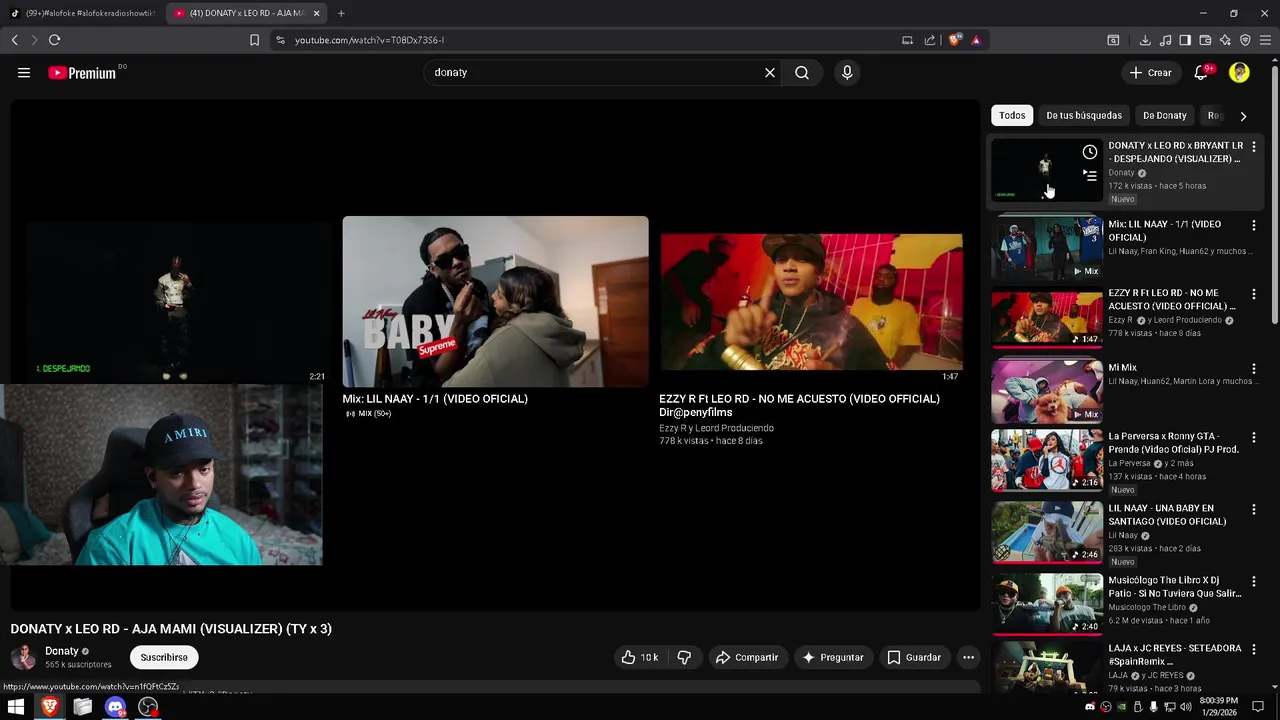1280x720 pixels.
Task: Toggle the browser sidebar panel
Action: (x=1185, y=40)
